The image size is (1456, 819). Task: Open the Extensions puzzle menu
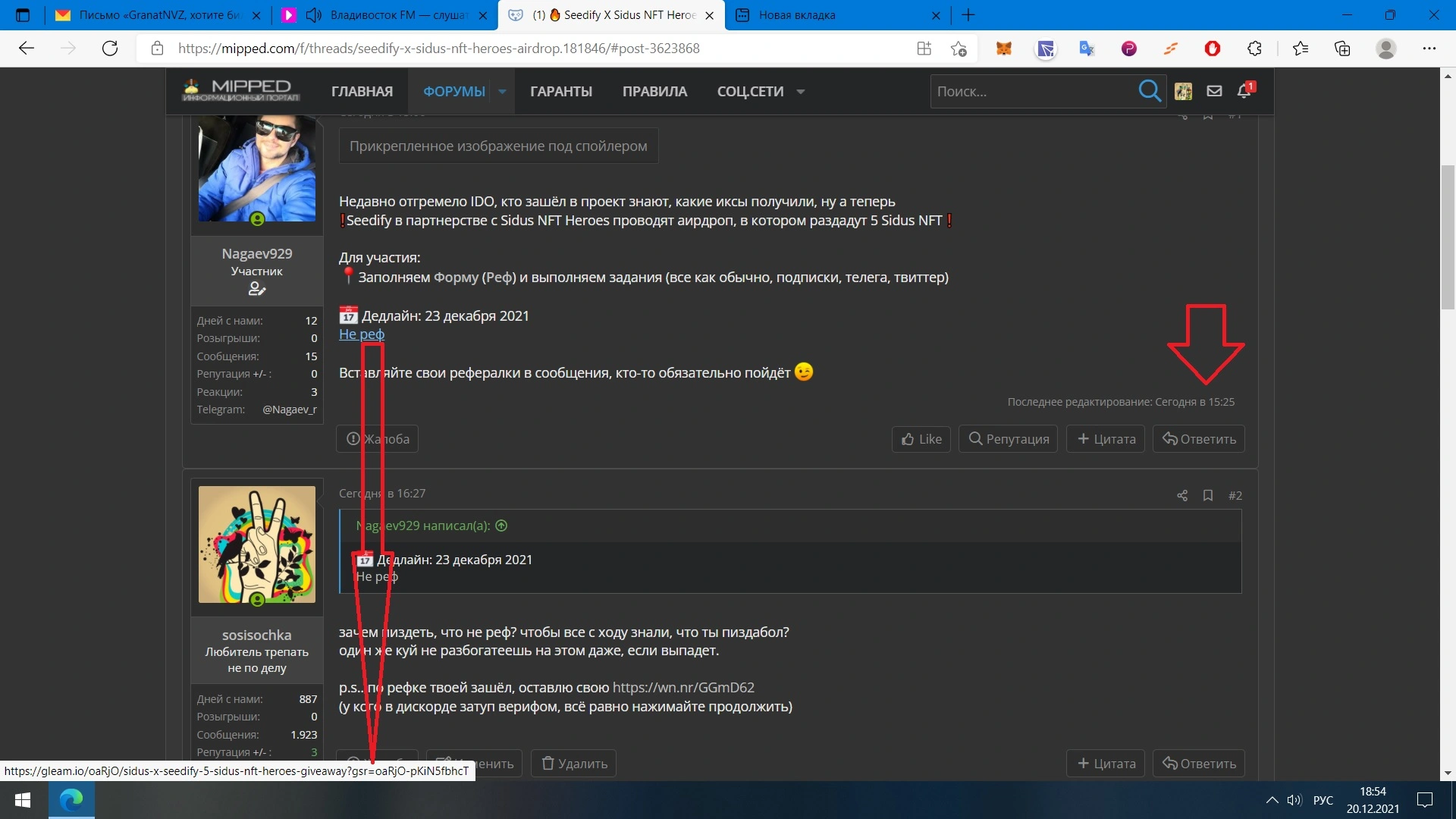(1254, 49)
